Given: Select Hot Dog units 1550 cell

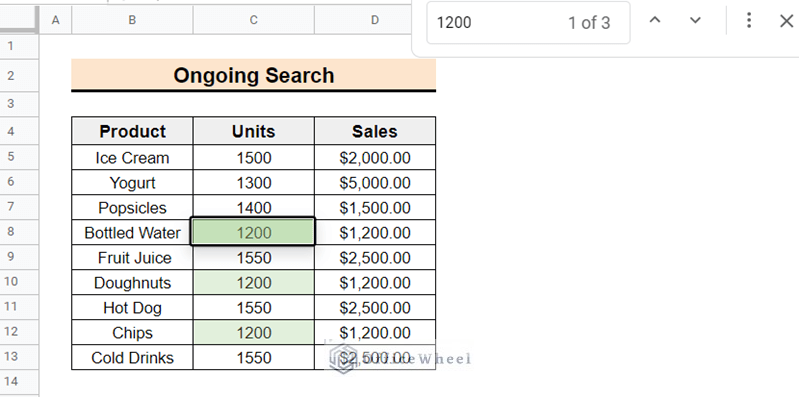Looking at the screenshot, I should pyautogui.click(x=253, y=307).
